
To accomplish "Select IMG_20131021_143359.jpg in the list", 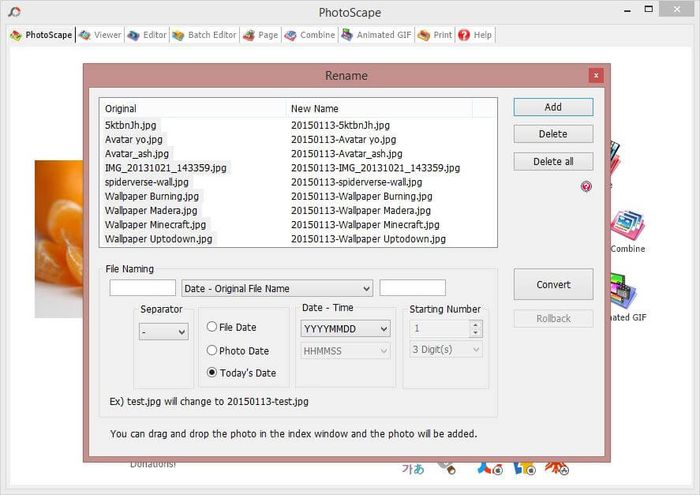I will pos(166,168).
